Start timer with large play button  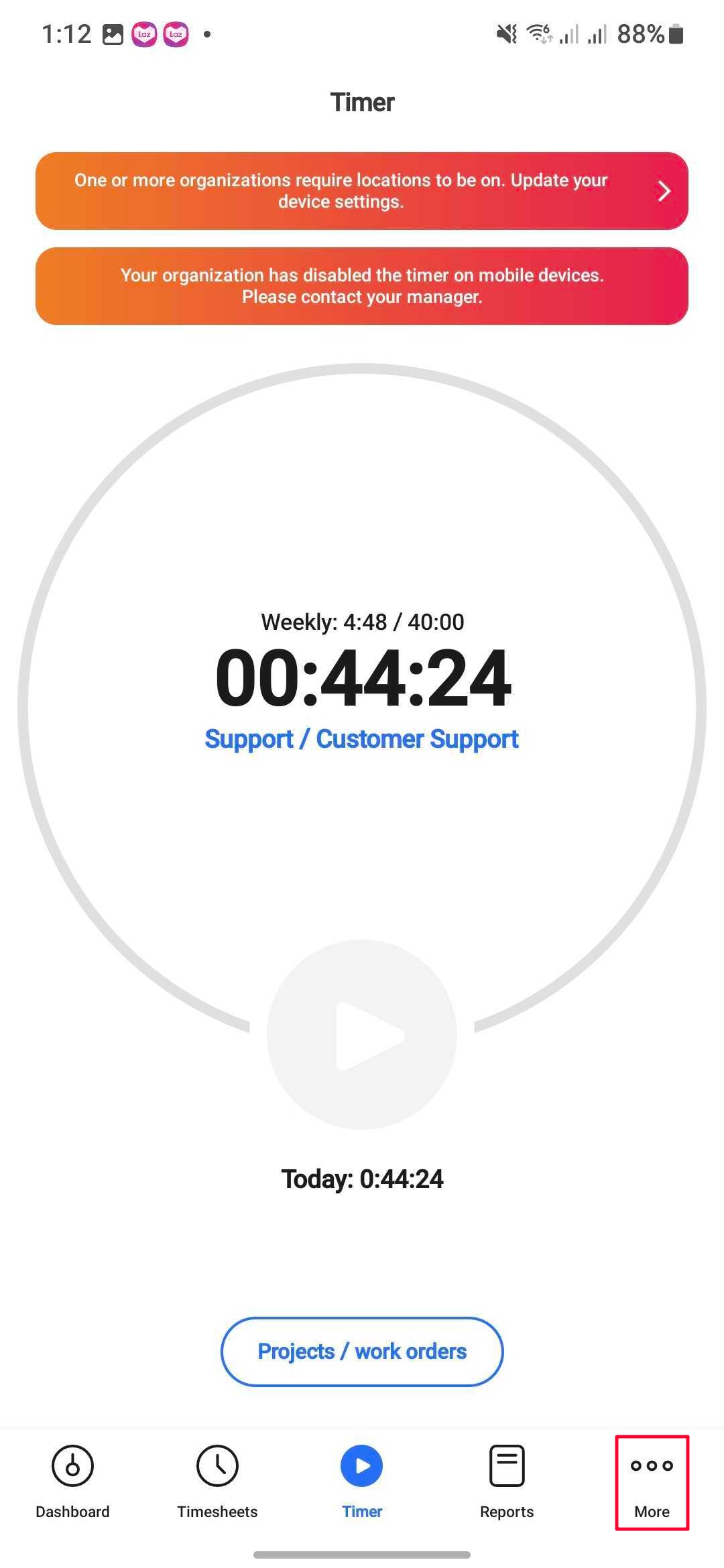click(362, 1035)
